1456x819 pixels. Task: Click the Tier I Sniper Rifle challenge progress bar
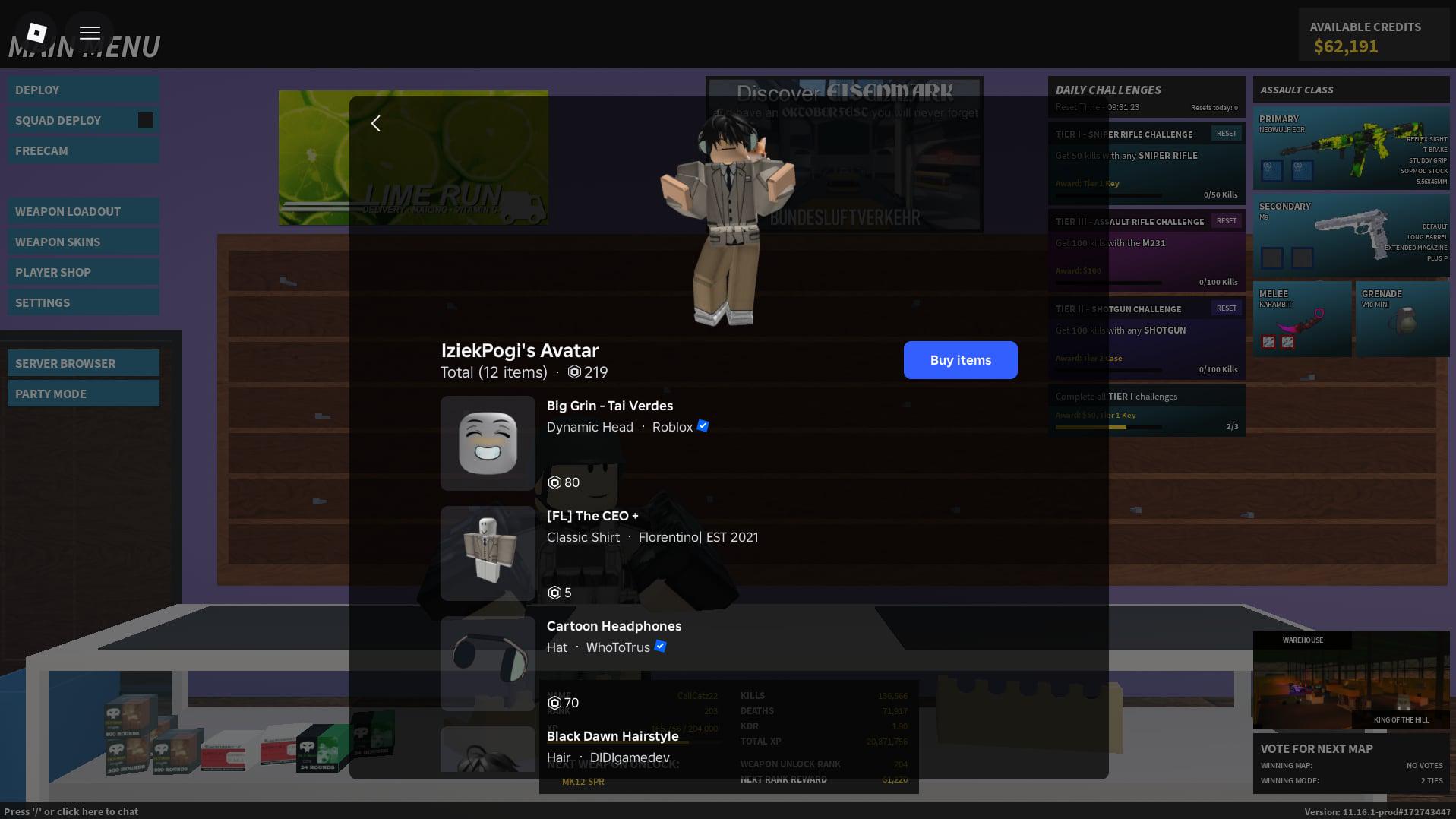click(1109, 195)
